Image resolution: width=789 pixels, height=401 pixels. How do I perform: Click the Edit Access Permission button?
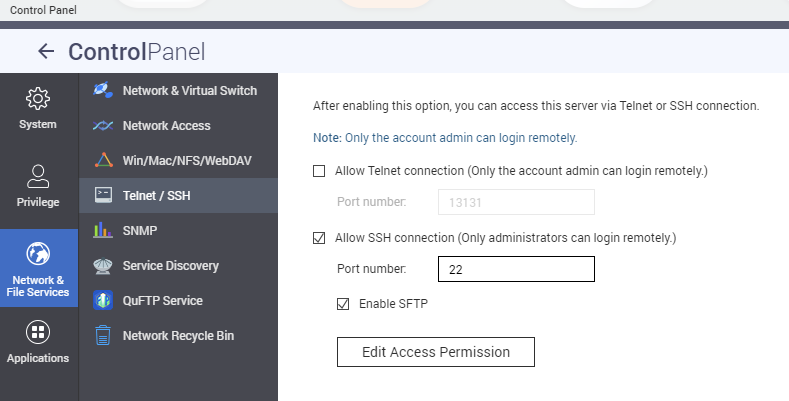coord(436,352)
